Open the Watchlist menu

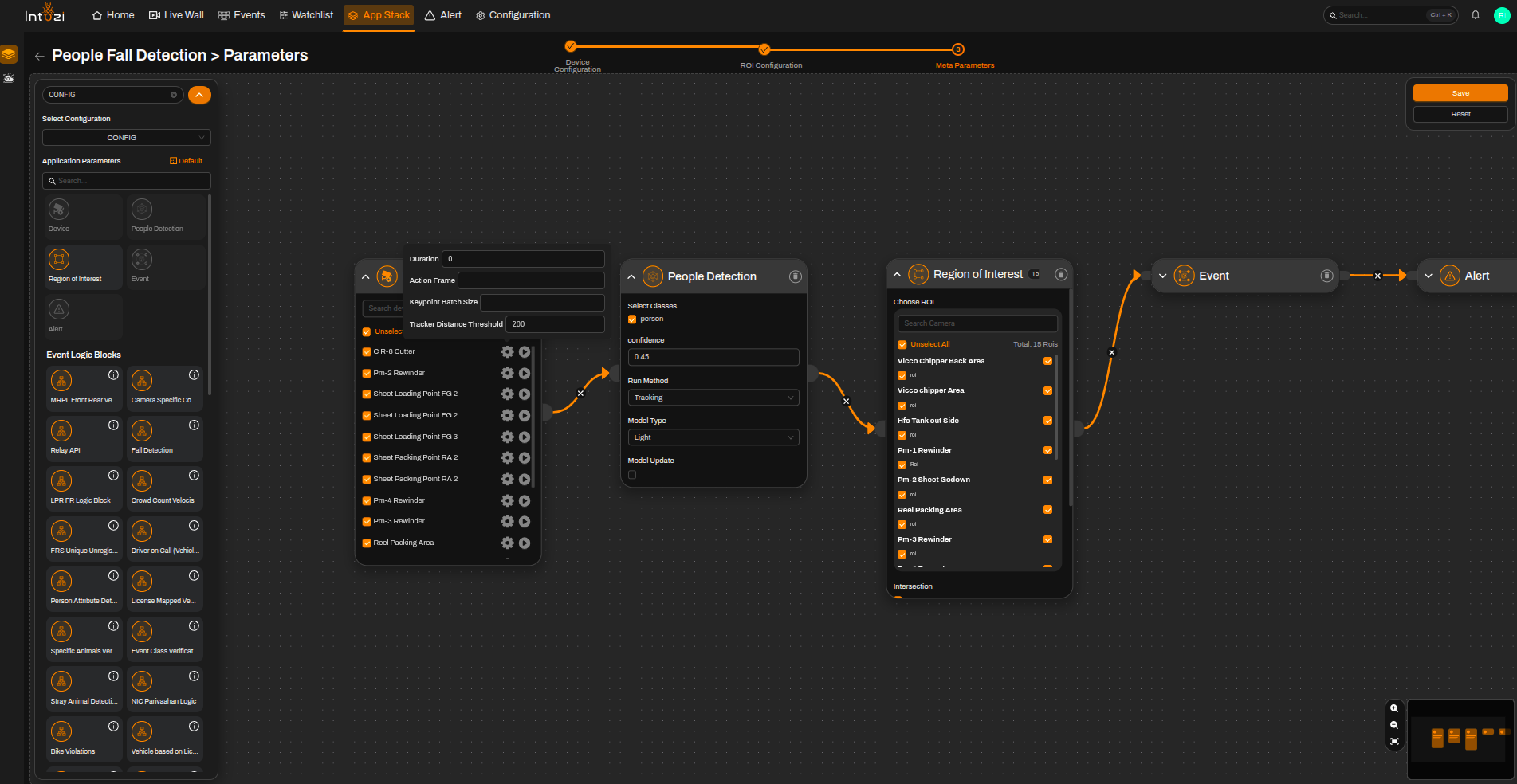[x=306, y=15]
